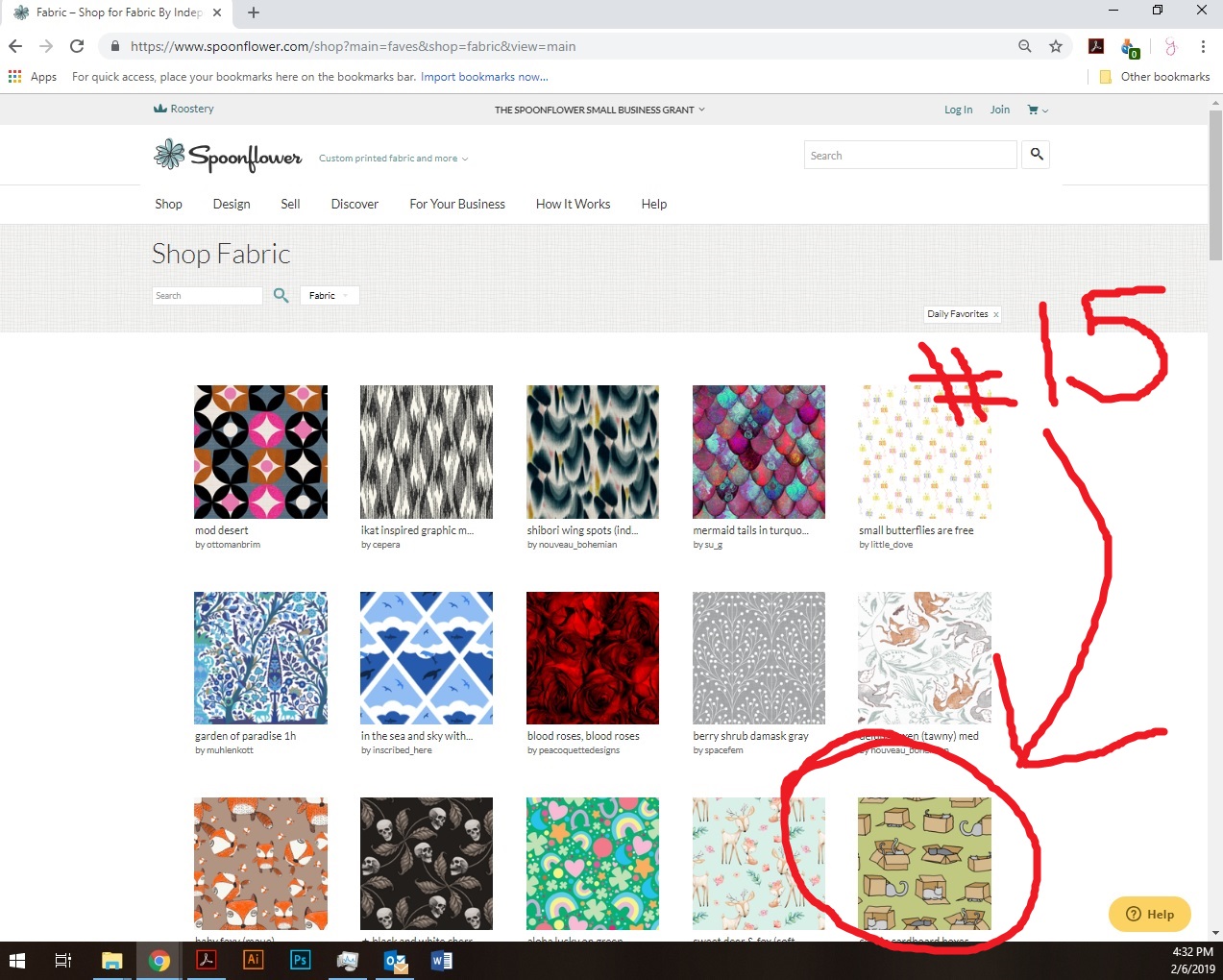Open the blood roses fabric thumbnail

(x=593, y=658)
